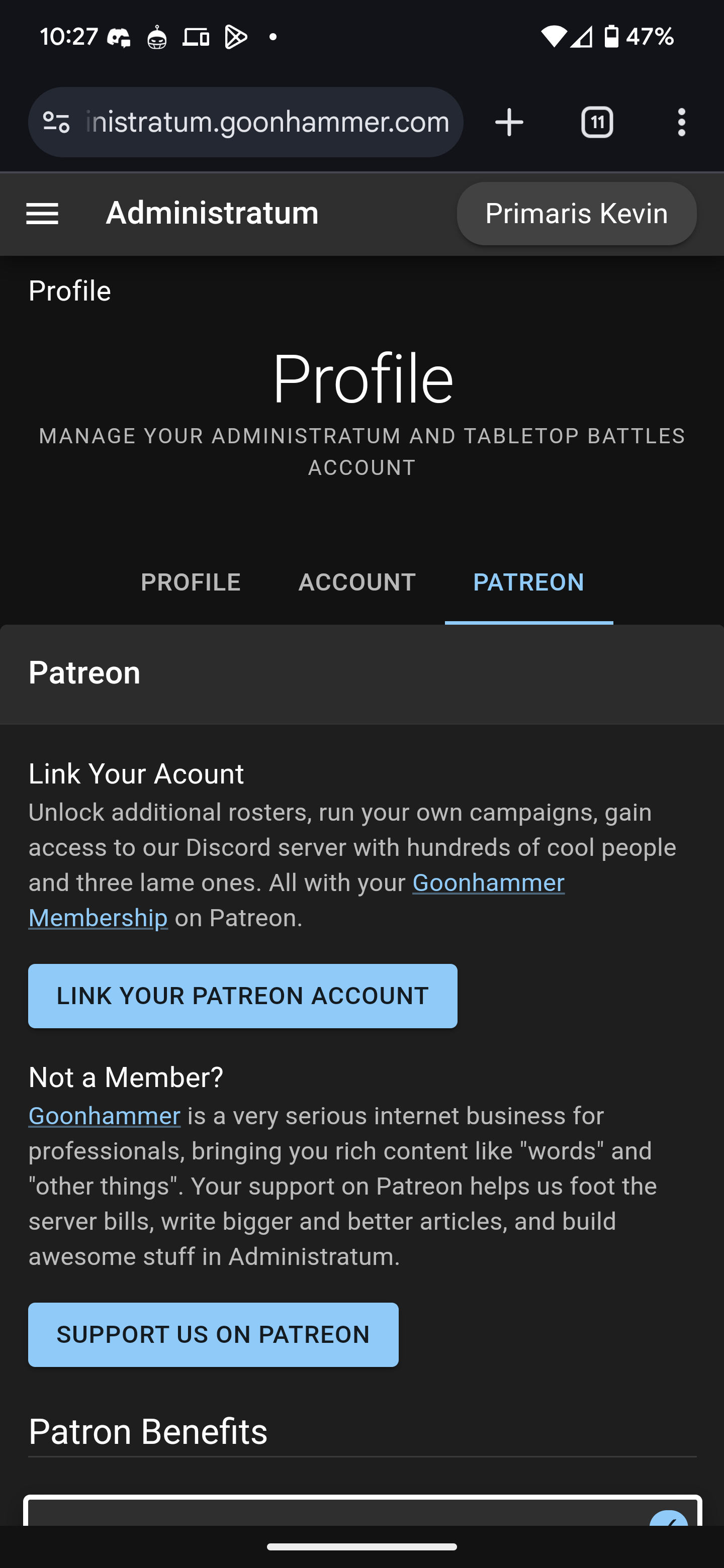
Task: Tap the Administratum site title
Action: point(212,214)
